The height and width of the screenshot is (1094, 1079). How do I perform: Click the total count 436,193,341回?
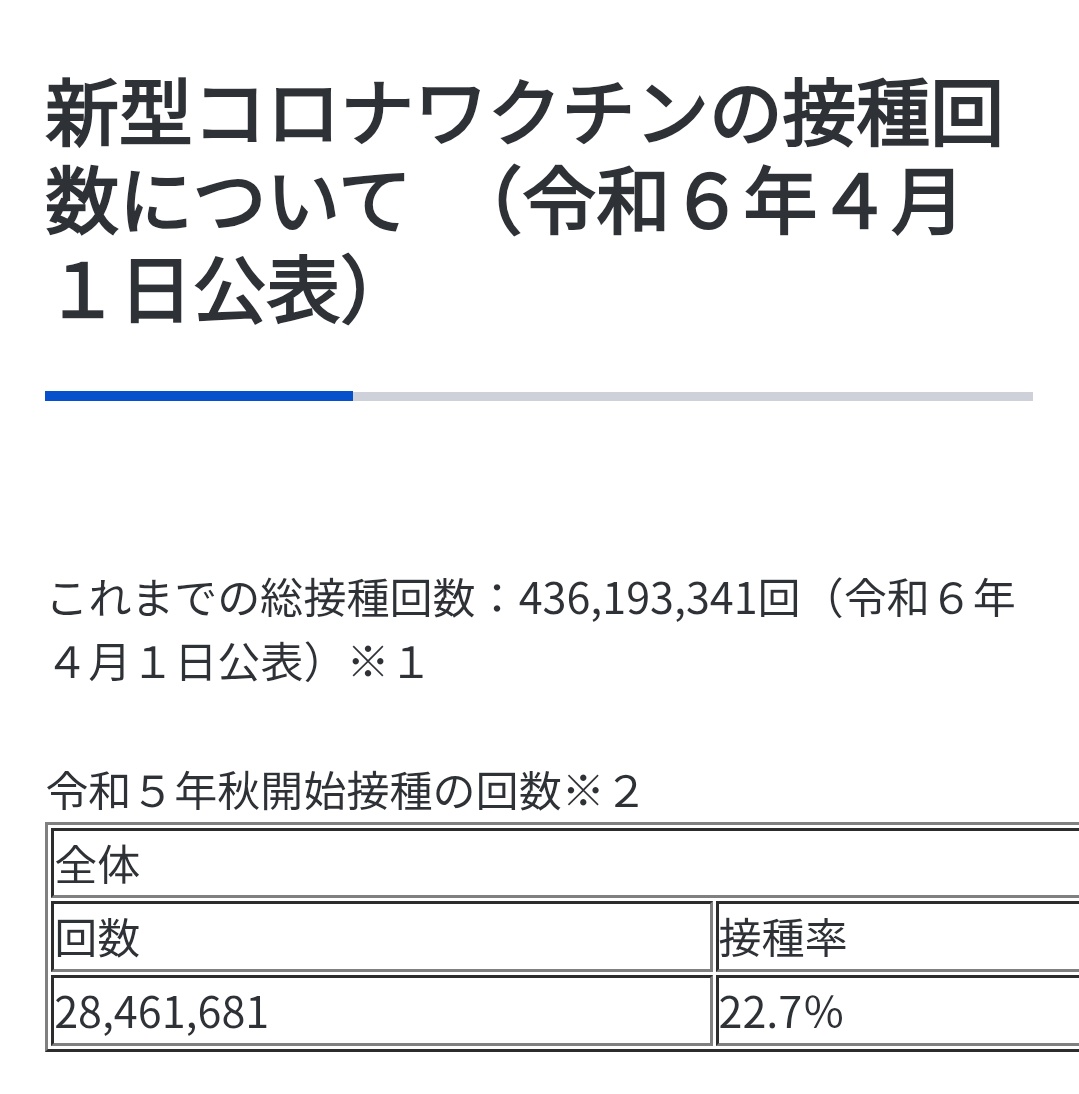click(658, 599)
